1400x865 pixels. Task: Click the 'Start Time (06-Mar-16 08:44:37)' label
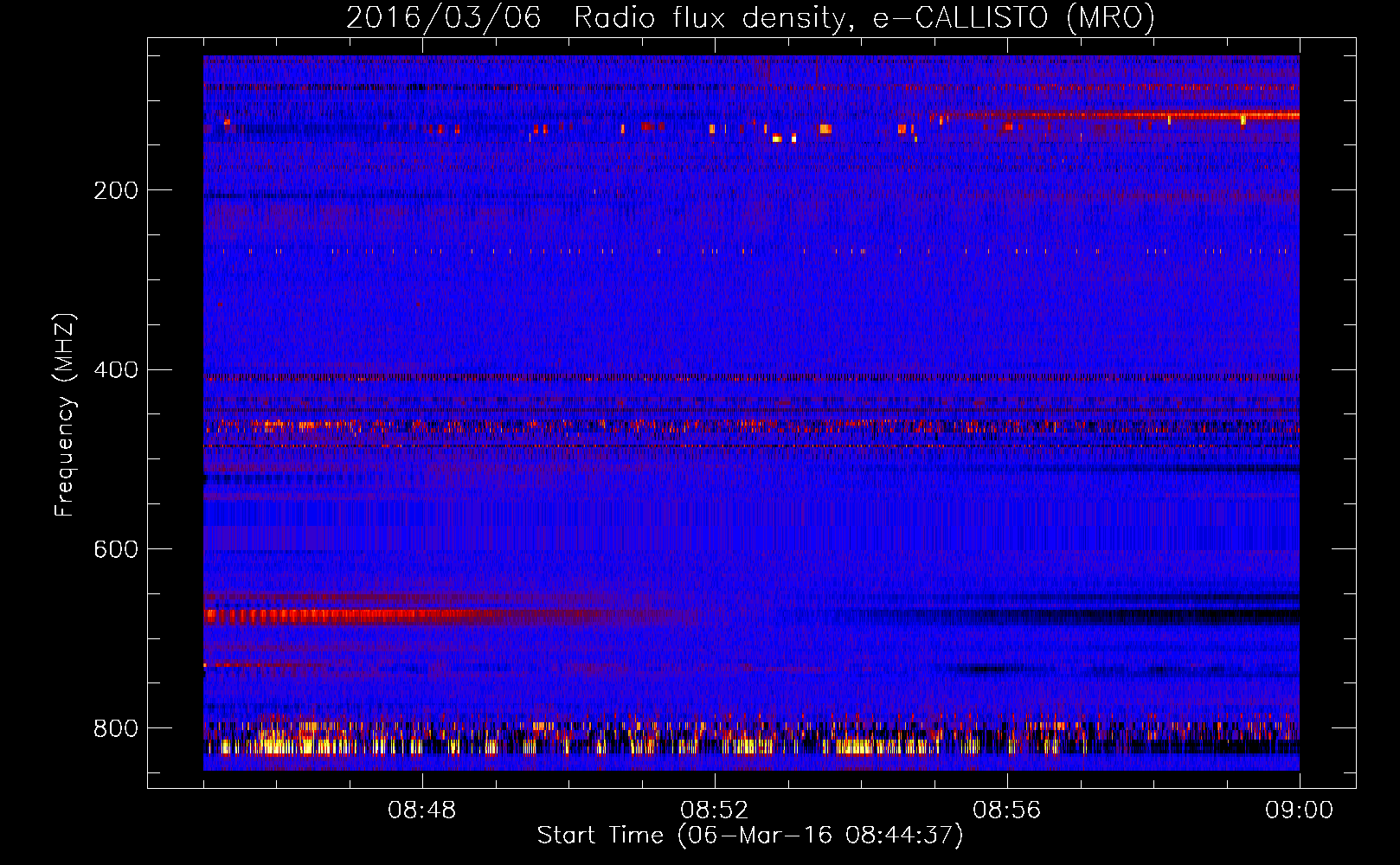click(750, 836)
